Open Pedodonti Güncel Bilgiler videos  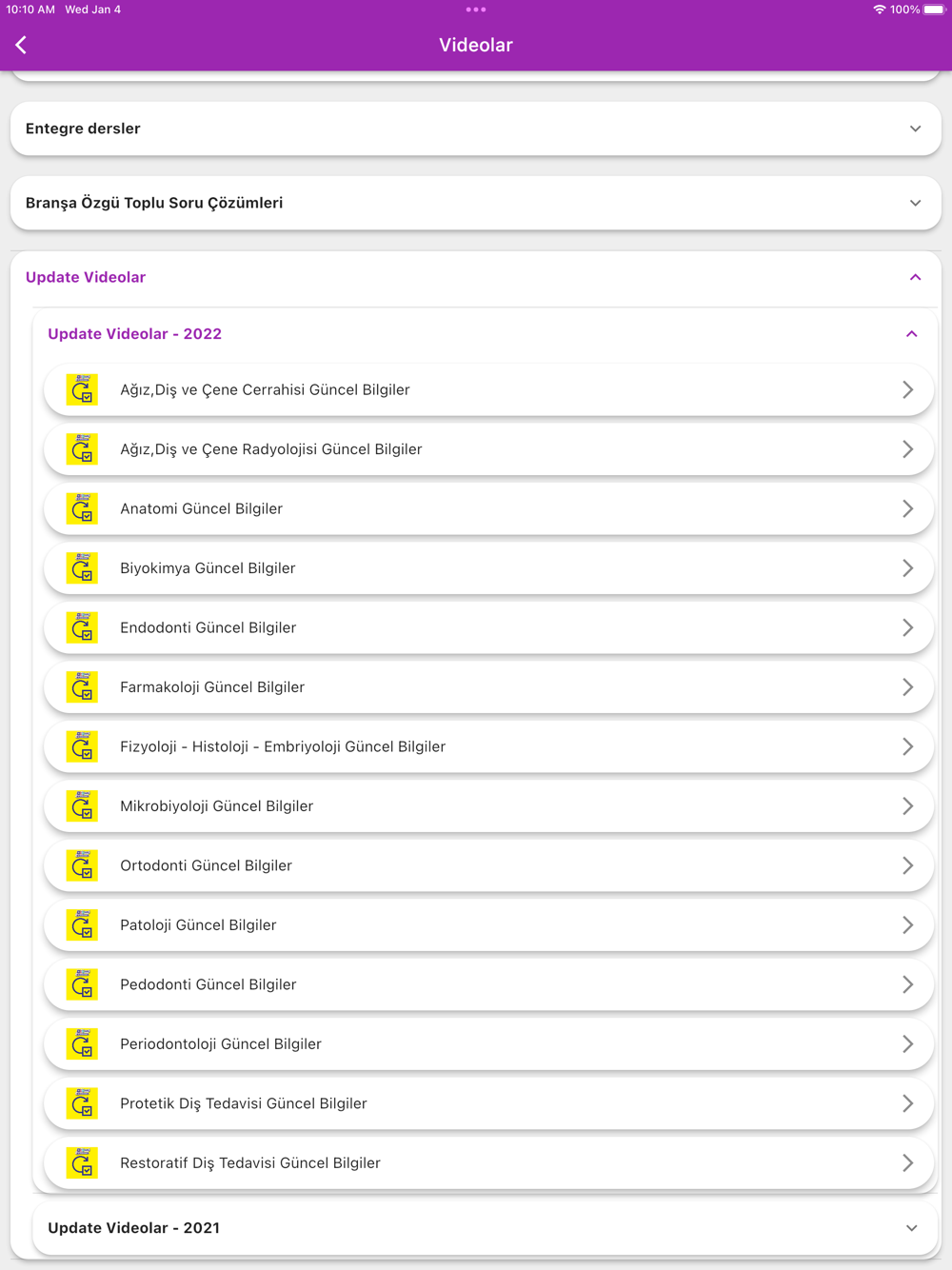coord(488,984)
